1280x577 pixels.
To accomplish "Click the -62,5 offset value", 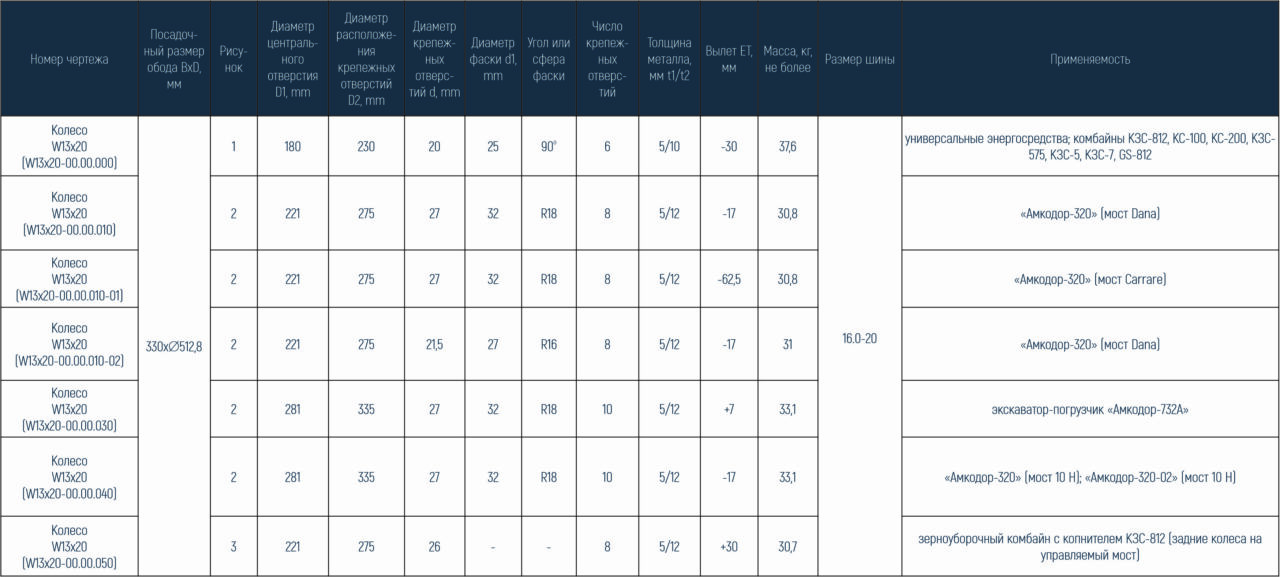I will 729,279.
